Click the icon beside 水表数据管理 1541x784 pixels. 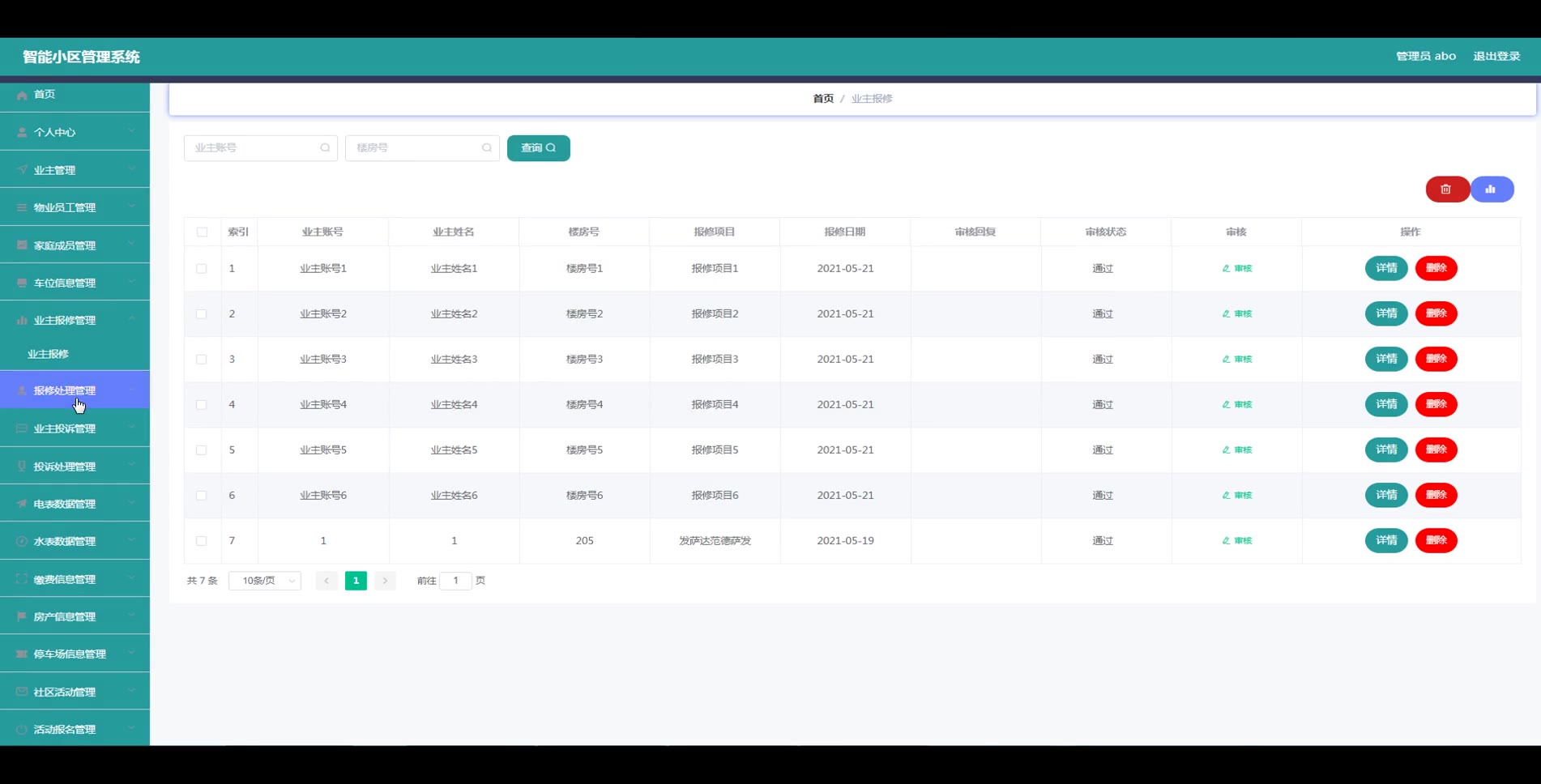[22, 541]
